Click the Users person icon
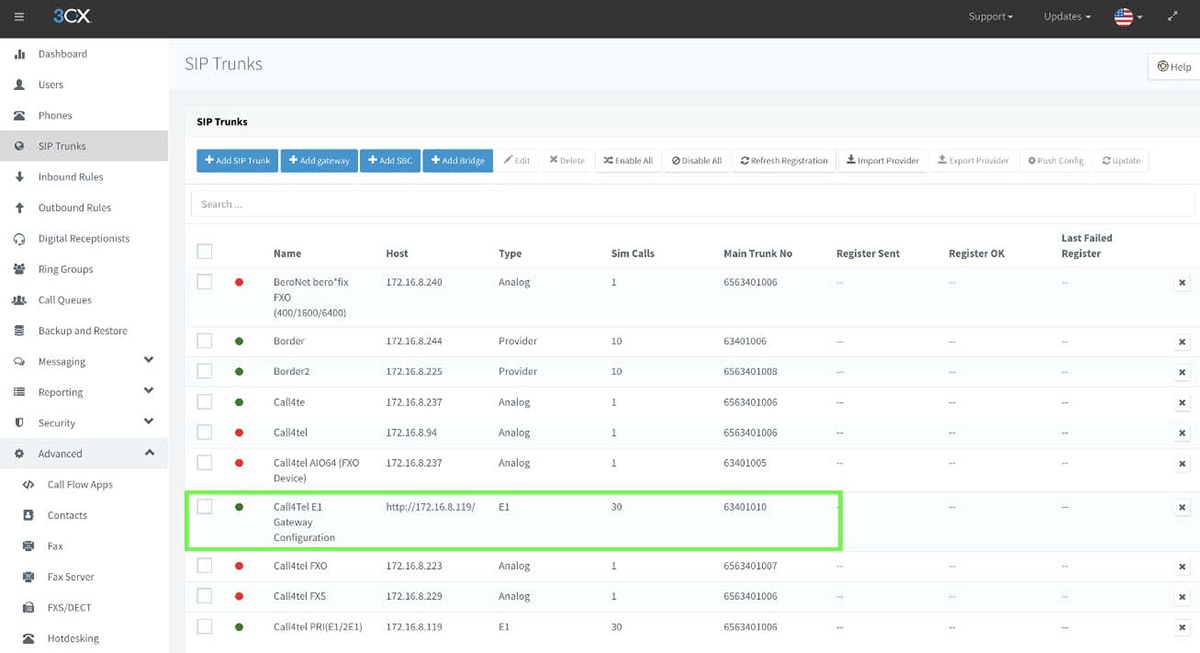 pyautogui.click(x=19, y=85)
